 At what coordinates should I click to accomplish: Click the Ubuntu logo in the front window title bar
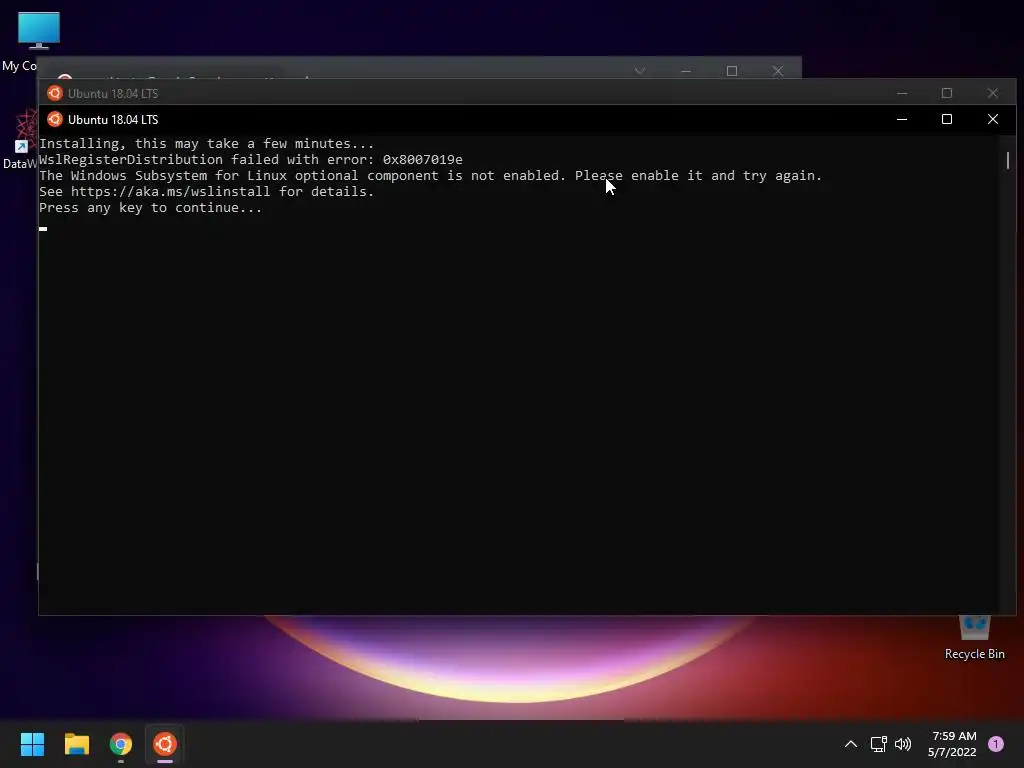pyautogui.click(x=55, y=120)
